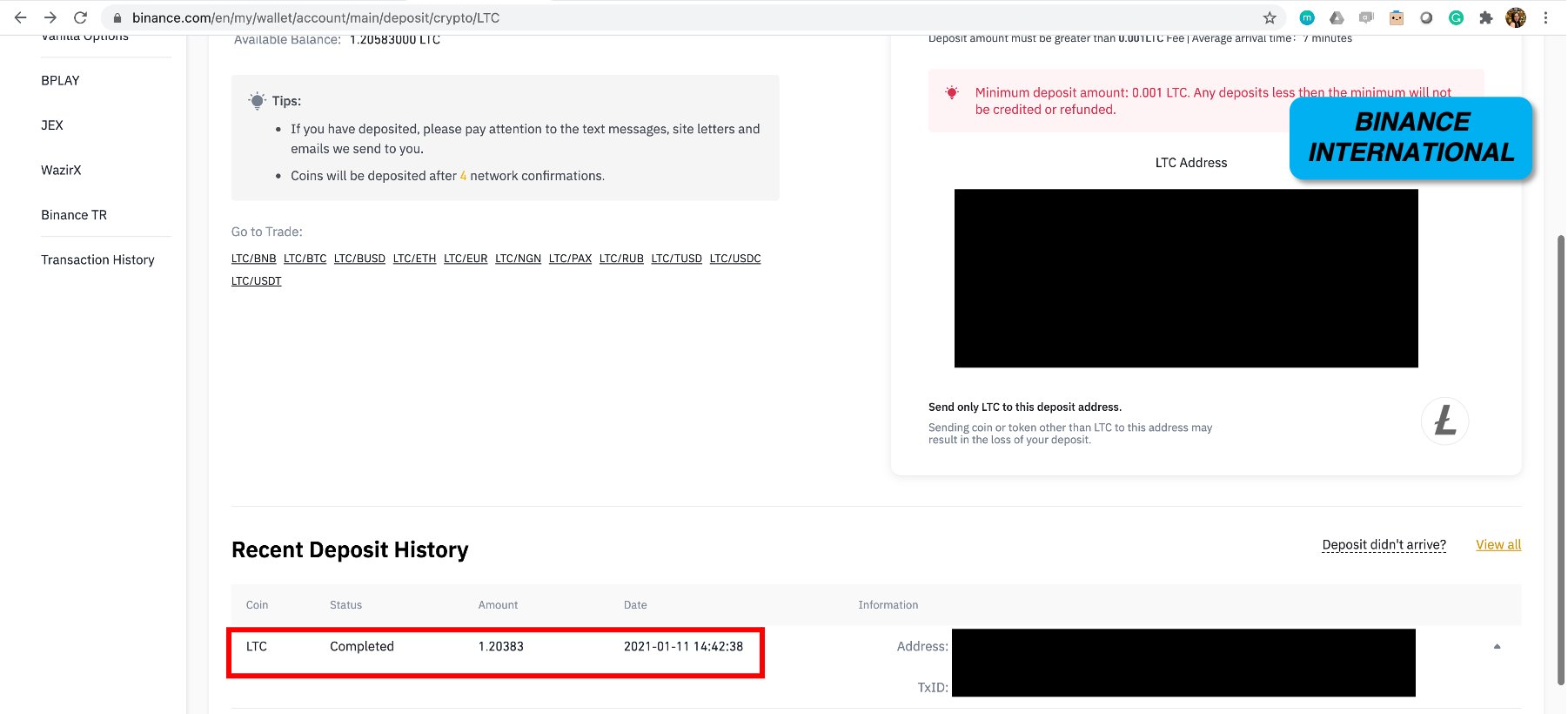Click the lightbulb Tips icon
1568x714 pixels.
[x=257, y=100]
